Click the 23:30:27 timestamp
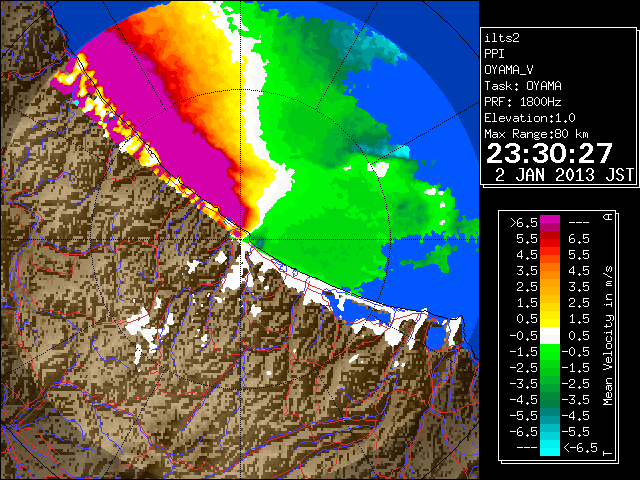Screen dimensions: 640x480 pos(549,153)
